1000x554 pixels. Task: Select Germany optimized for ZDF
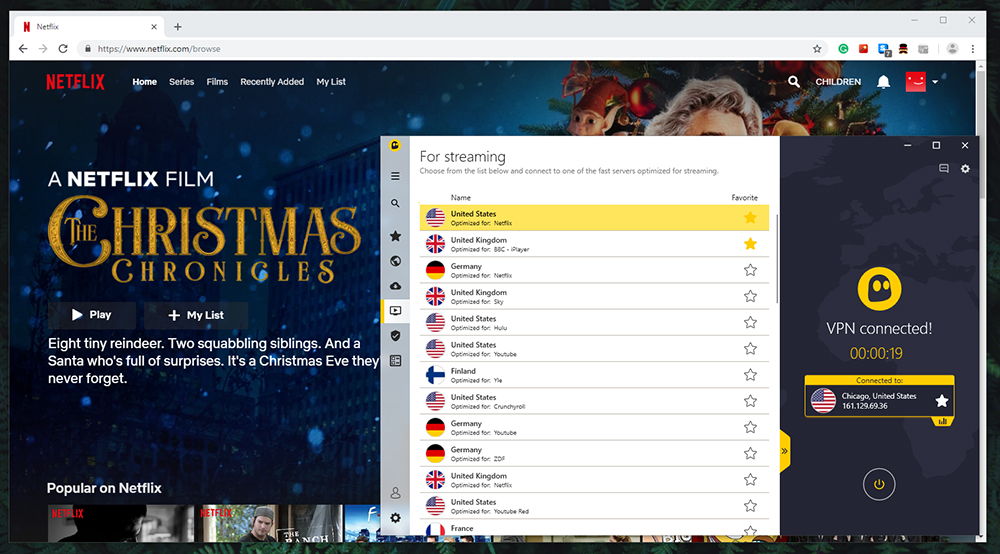(594, 453)
